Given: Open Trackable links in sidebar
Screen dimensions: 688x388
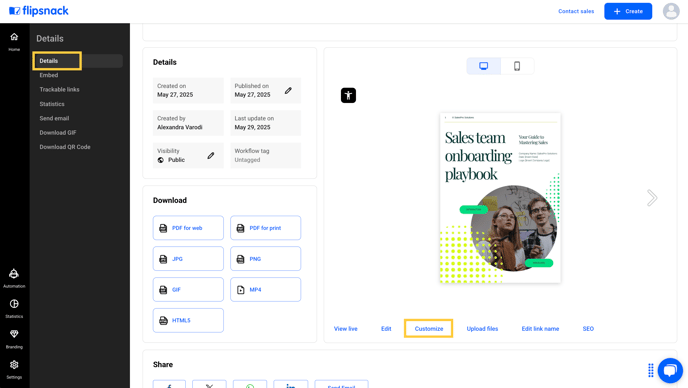Looking at the screenshot, I should pyautogui.click(x=59, y=90).
